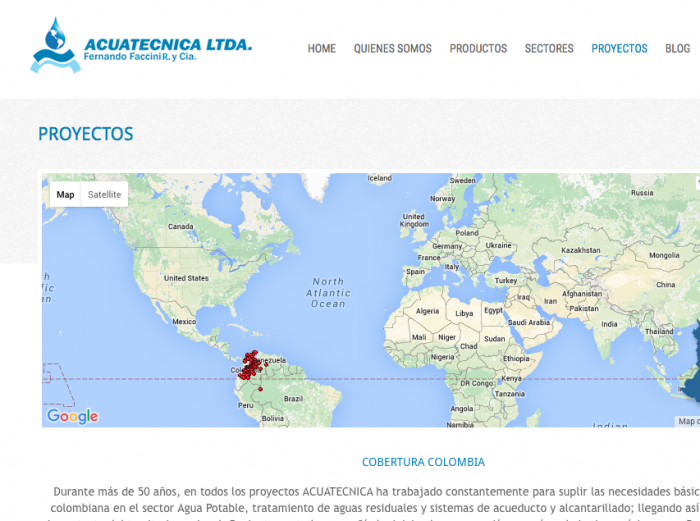700x521 pixels.
Task: Click the North Atlantic Ocean label
Action: [329, 293]
